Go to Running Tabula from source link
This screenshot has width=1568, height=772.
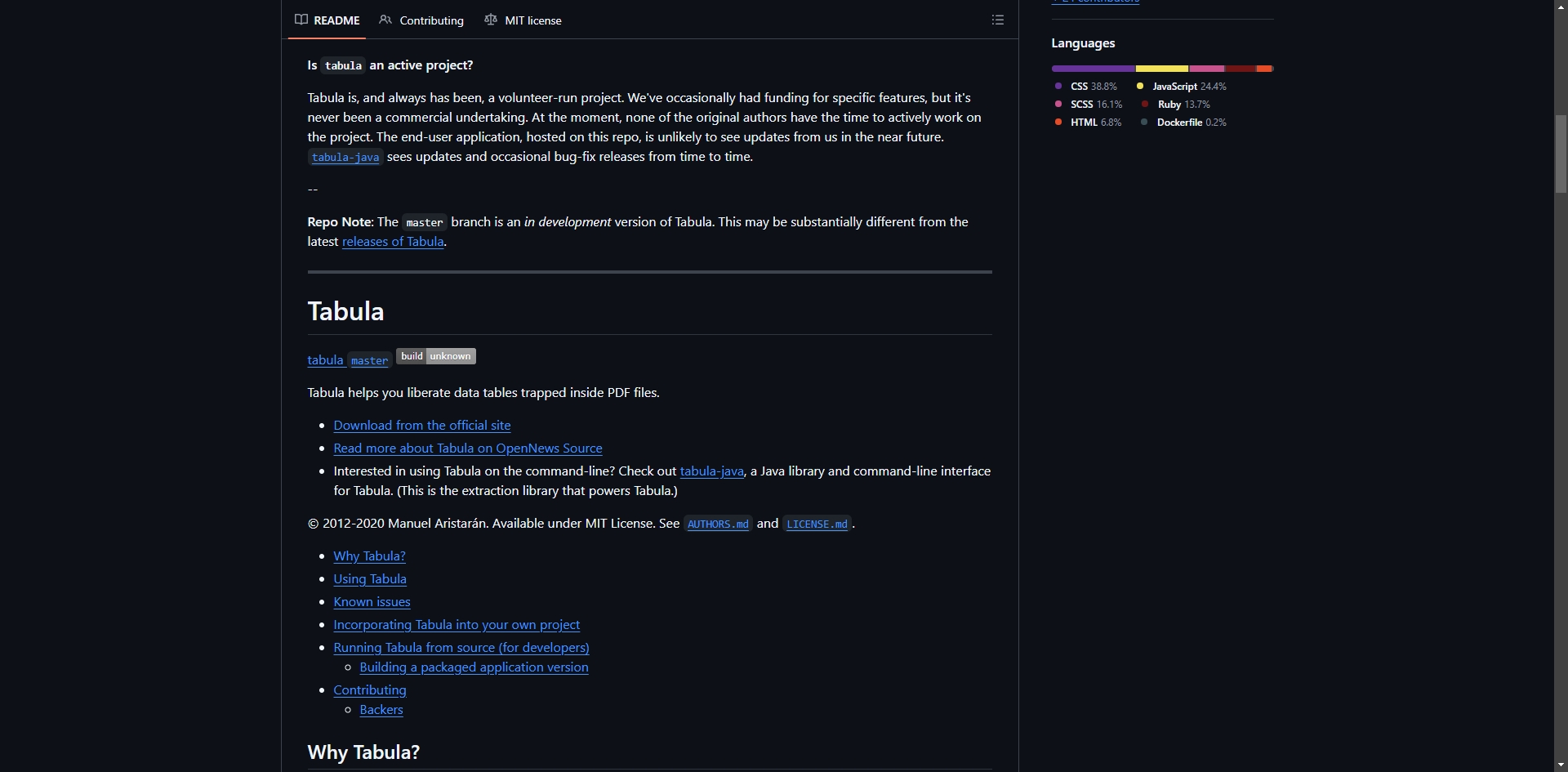[461, 648]
